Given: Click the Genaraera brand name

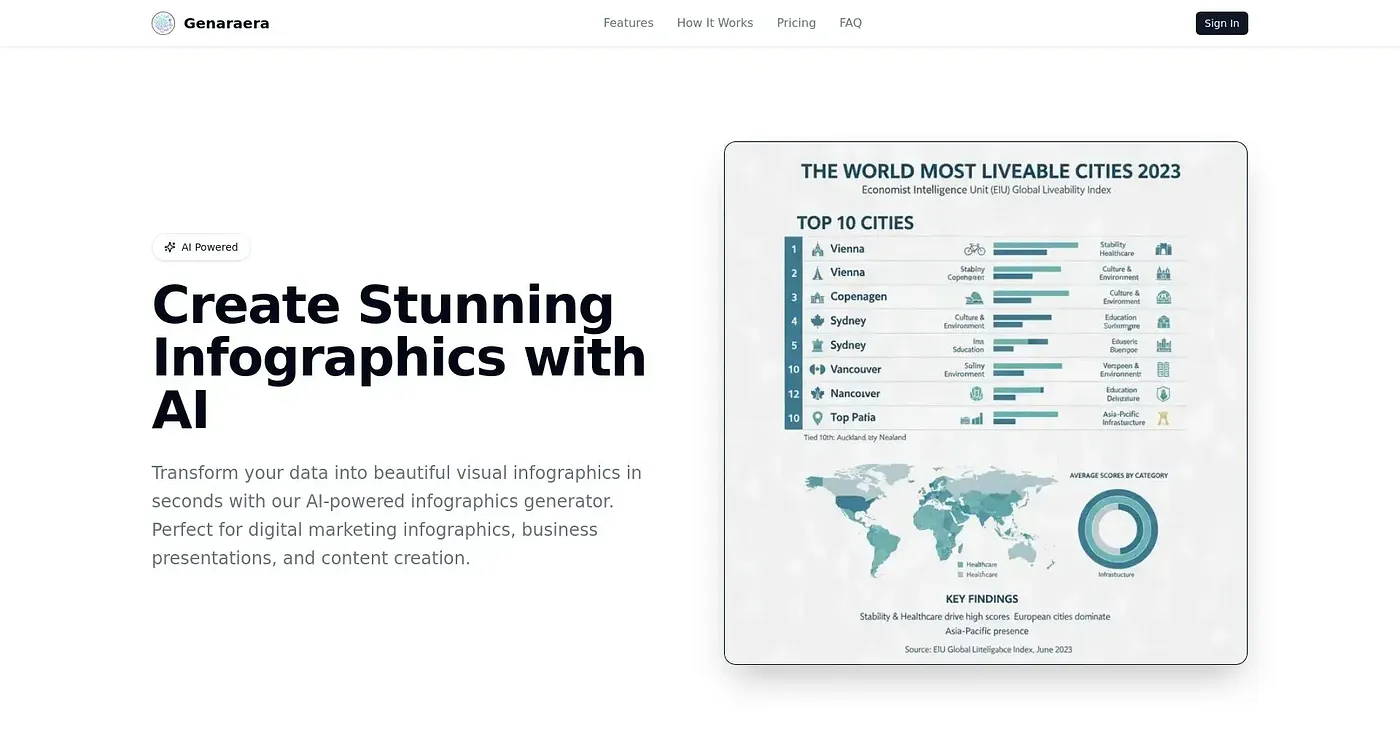Looking at the screenshot, I should click(226, 23).
